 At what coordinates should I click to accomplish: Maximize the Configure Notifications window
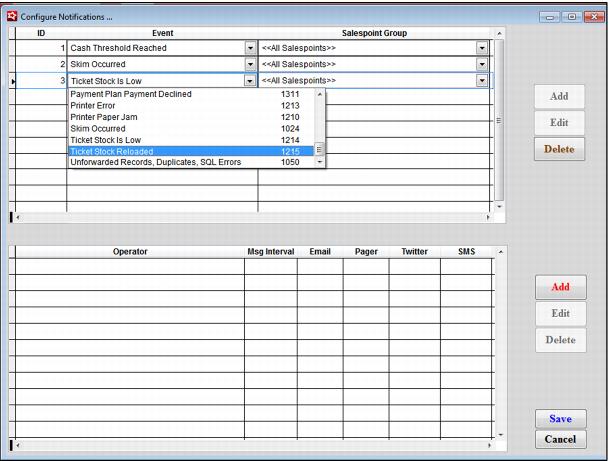click(x=572, y=17)
